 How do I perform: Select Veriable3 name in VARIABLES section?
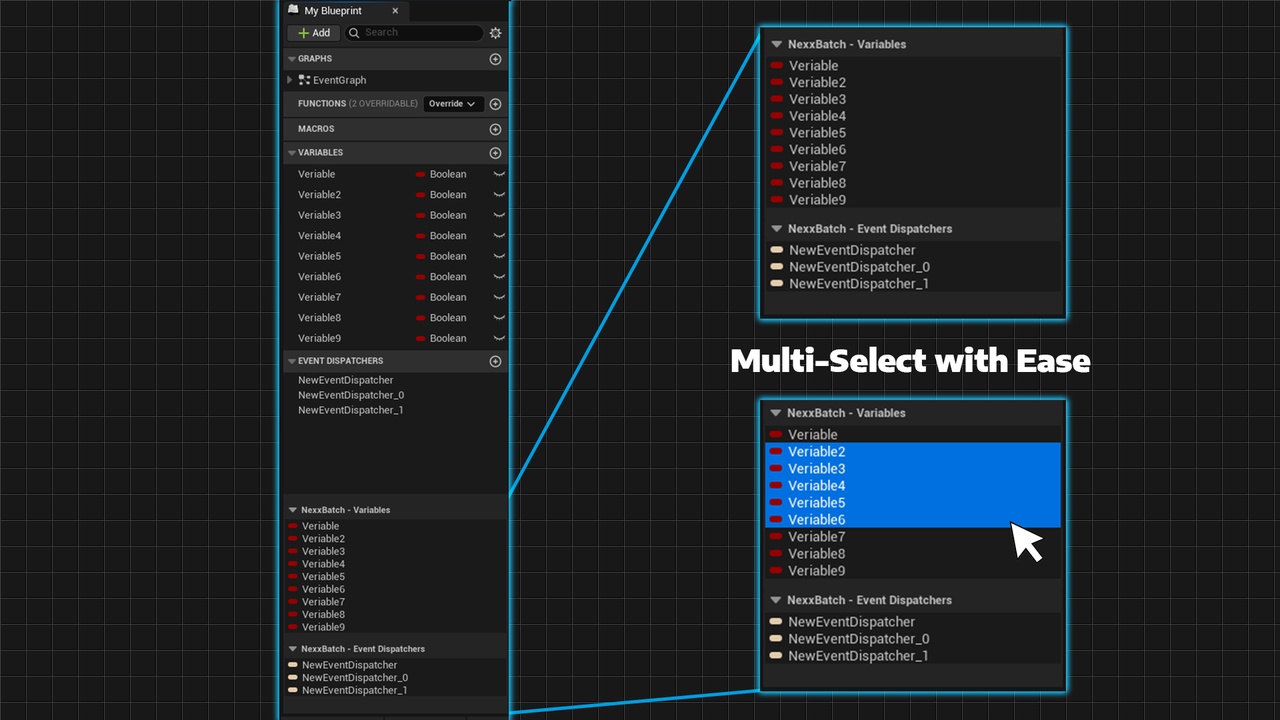(x=319, y=215)
